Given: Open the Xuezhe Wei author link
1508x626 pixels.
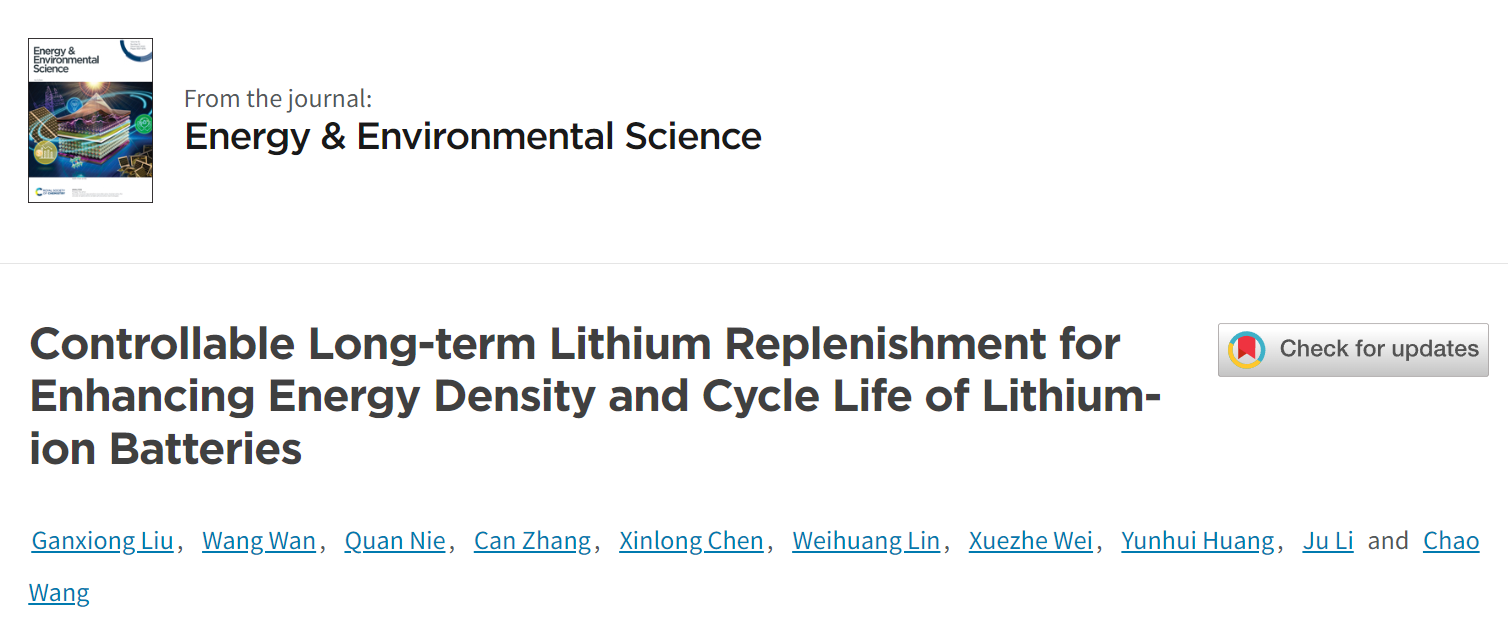Looking at the screenshot, I should (x=1031, y=541).
